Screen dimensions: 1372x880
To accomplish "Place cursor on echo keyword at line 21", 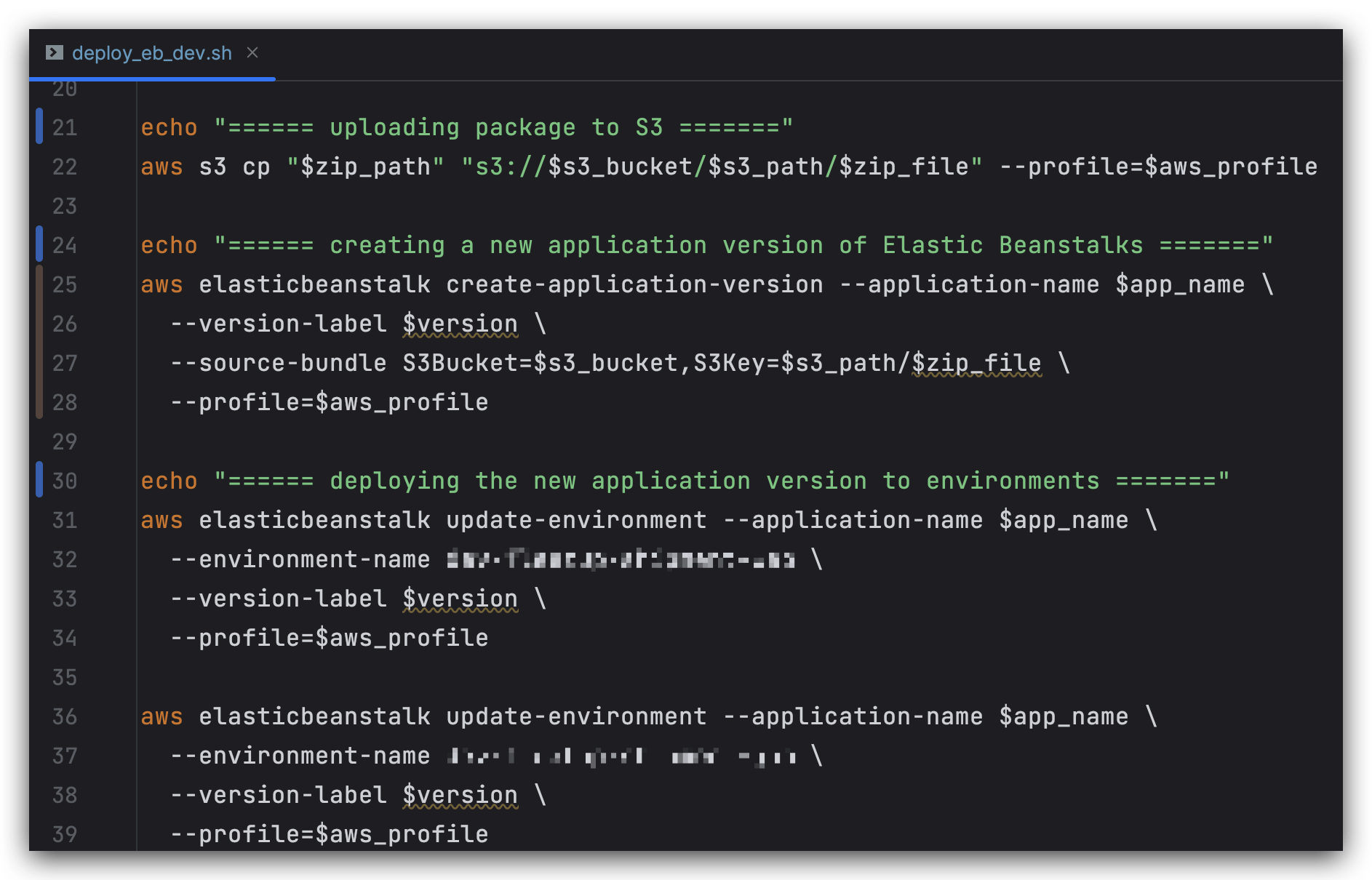I will click(x=169, y=127).
